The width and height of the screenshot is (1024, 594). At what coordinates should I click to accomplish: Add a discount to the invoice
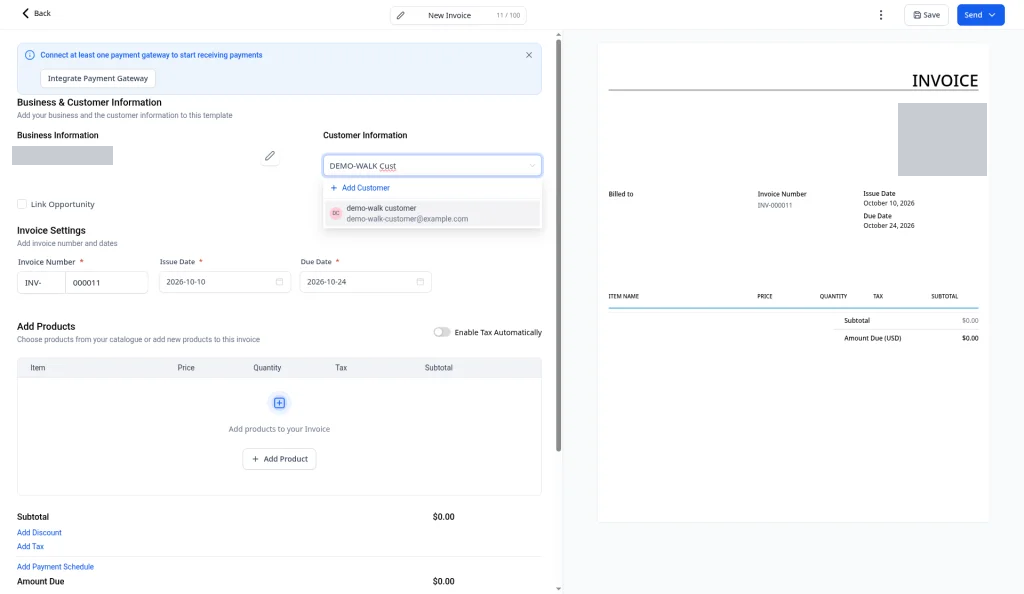tap(39, 533)
